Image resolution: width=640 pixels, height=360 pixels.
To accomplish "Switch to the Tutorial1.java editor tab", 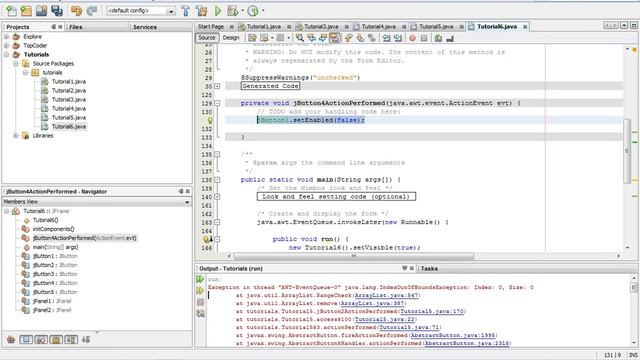I will (x=264, y=27).
